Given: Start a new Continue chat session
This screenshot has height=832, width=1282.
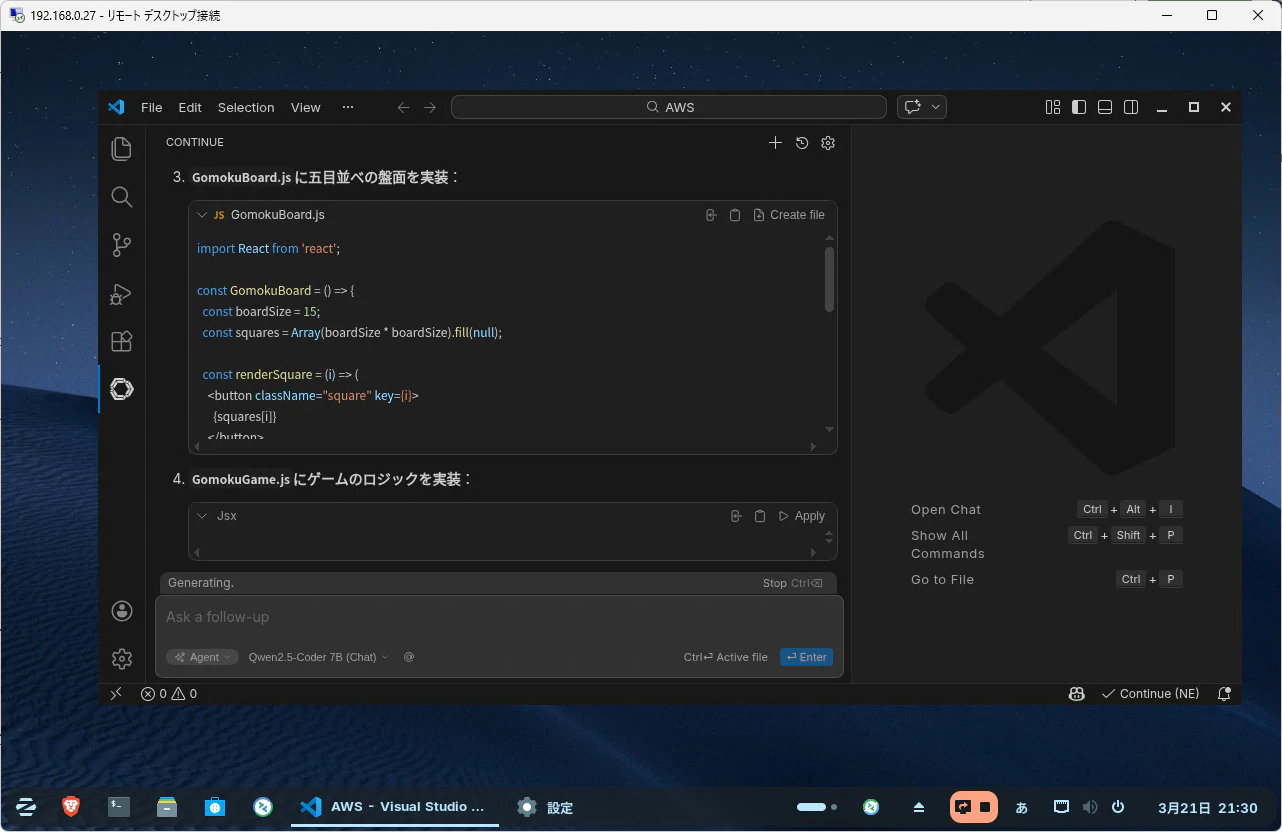Looking at the screenshot, I should click(x=775, y=143).
